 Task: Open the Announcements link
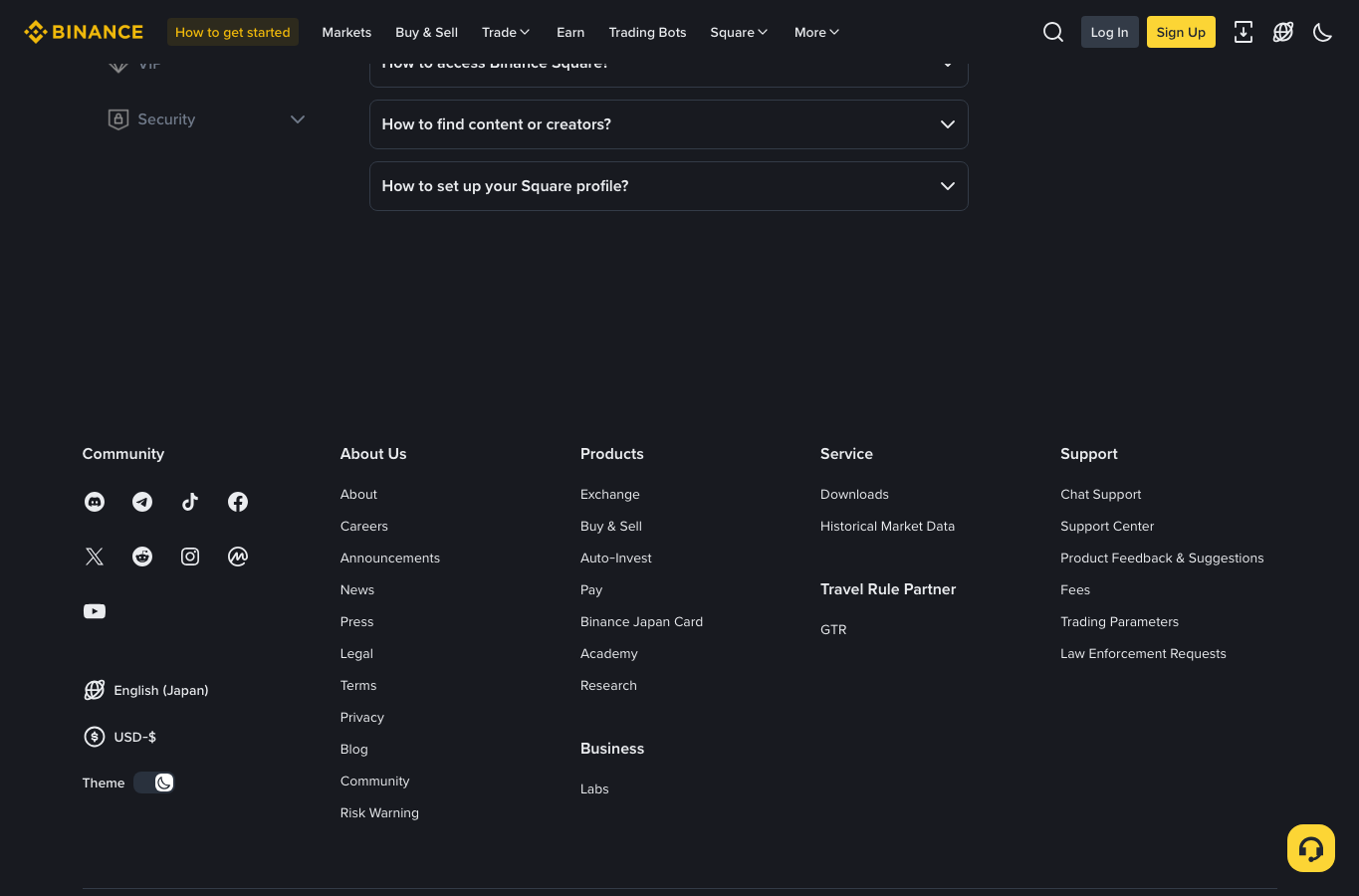click(x=390, y=558)
